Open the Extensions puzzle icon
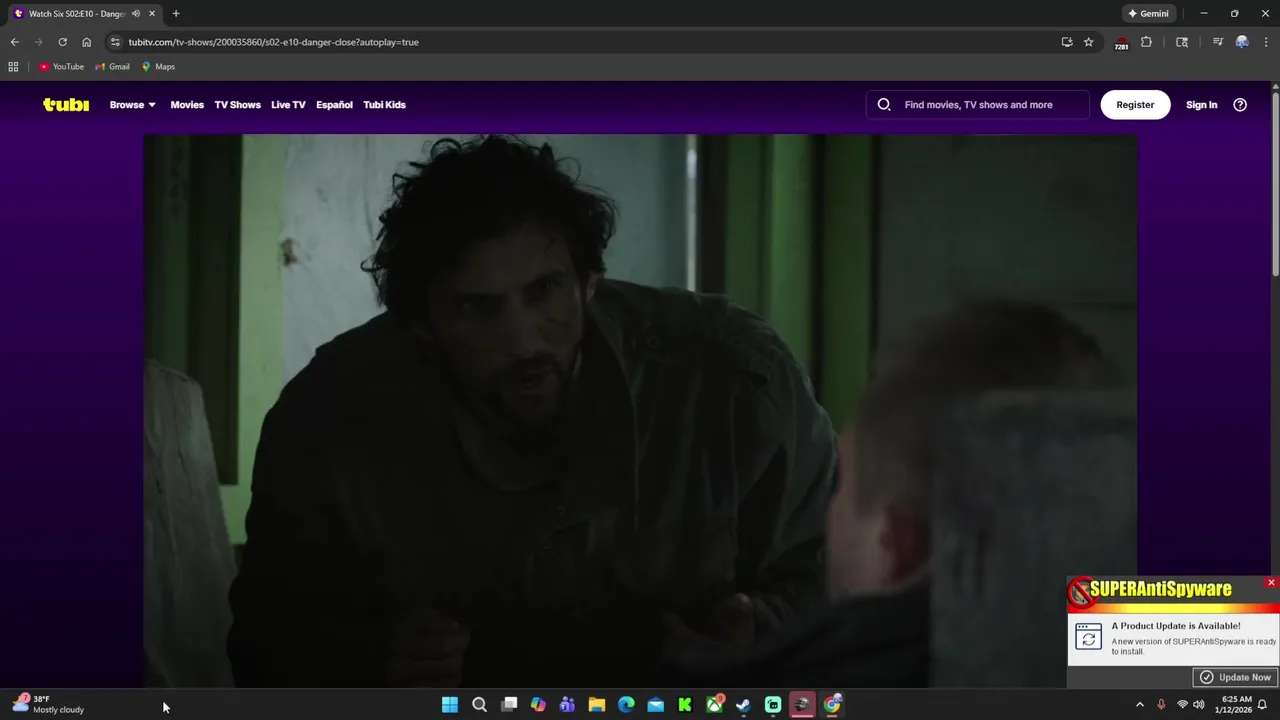The width and height of the screenshot is (1280, 720). tap(1146, 42)
